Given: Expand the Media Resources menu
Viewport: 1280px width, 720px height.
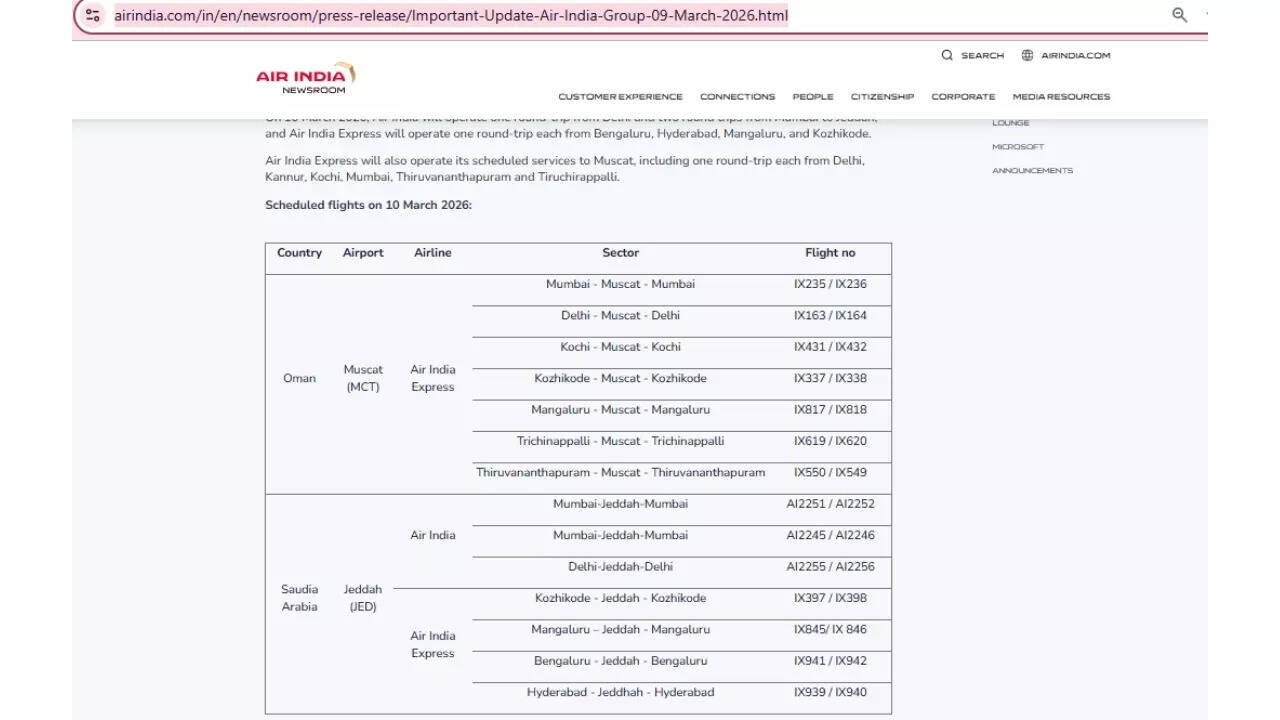Looking at the screenshot, I should coord(1061,97).
